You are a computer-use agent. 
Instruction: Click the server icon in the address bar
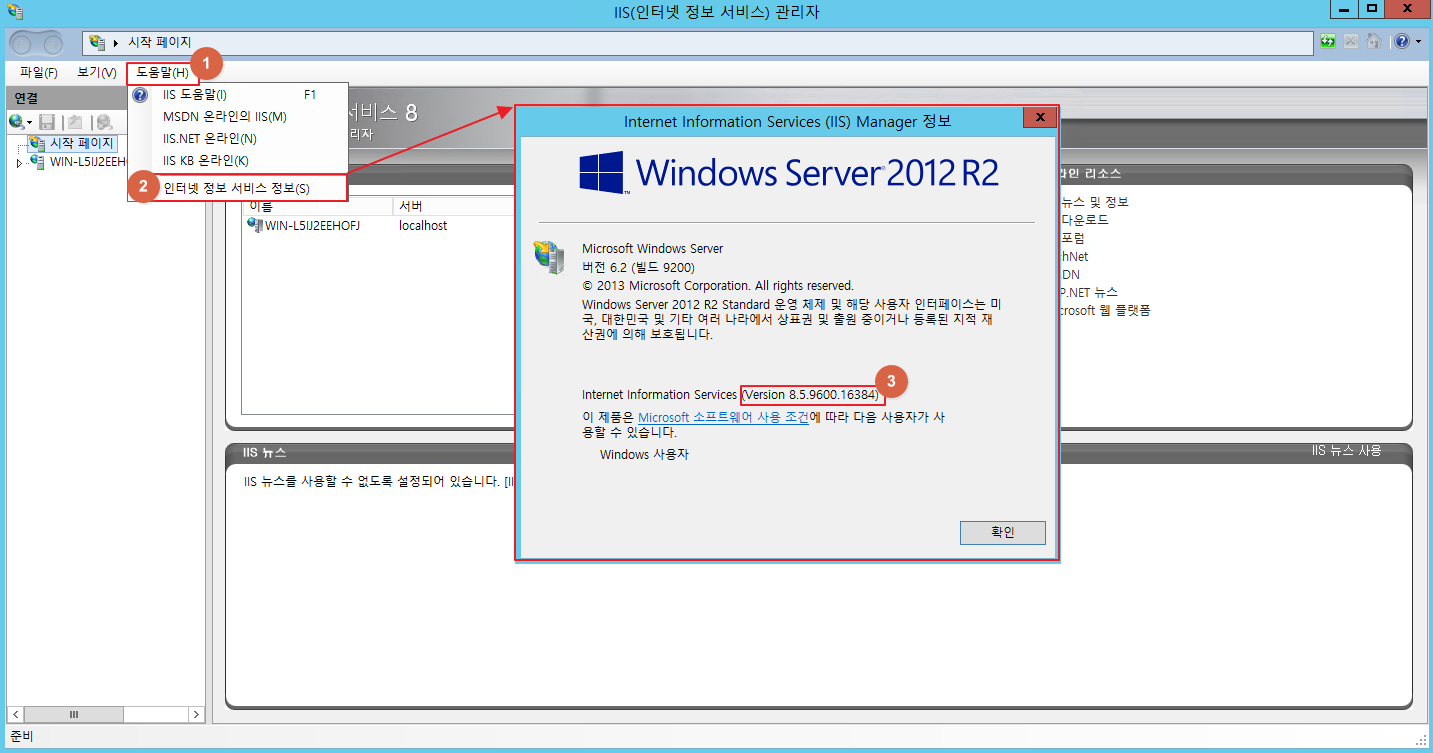point(97,42)
